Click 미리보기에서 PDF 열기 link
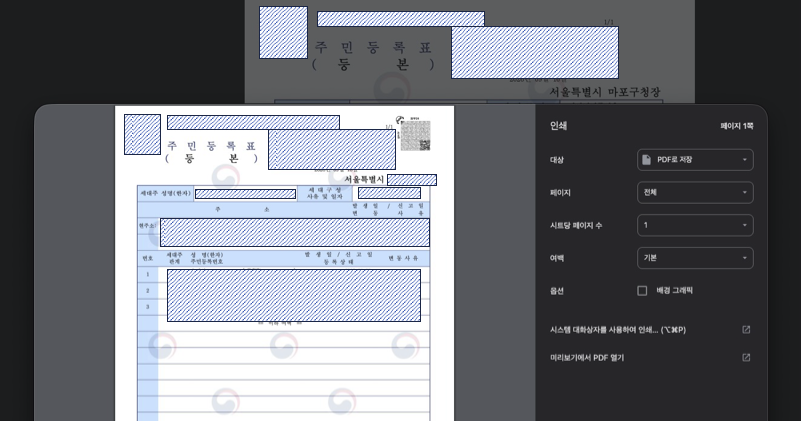Screen dimensions: 801x421 (587, 358)
